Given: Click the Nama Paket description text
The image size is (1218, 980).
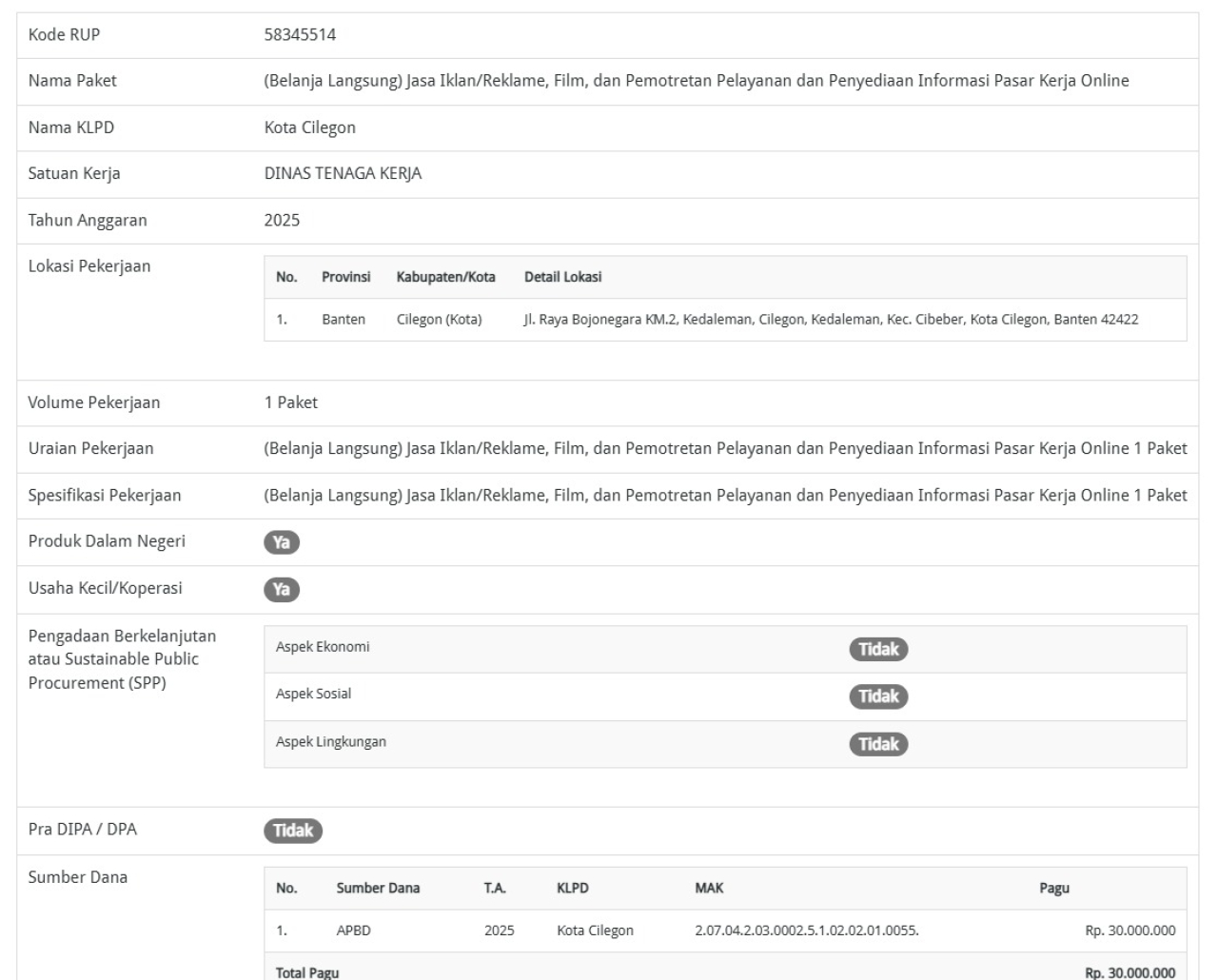Looking at the screenshot, I should pyautogui.click(x=696, y=81).
